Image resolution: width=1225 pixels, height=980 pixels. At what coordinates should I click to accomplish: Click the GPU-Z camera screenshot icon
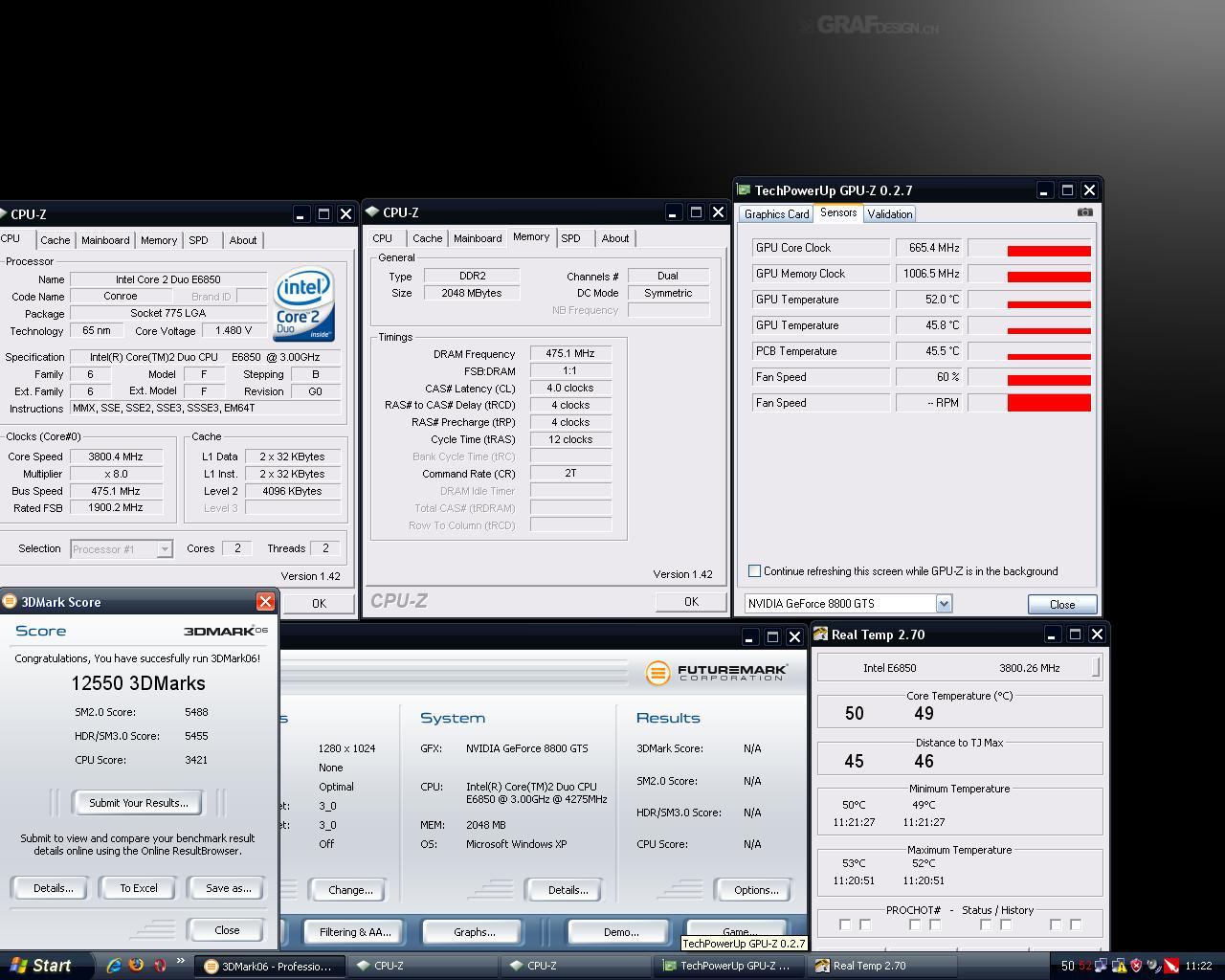[1084, 212]
